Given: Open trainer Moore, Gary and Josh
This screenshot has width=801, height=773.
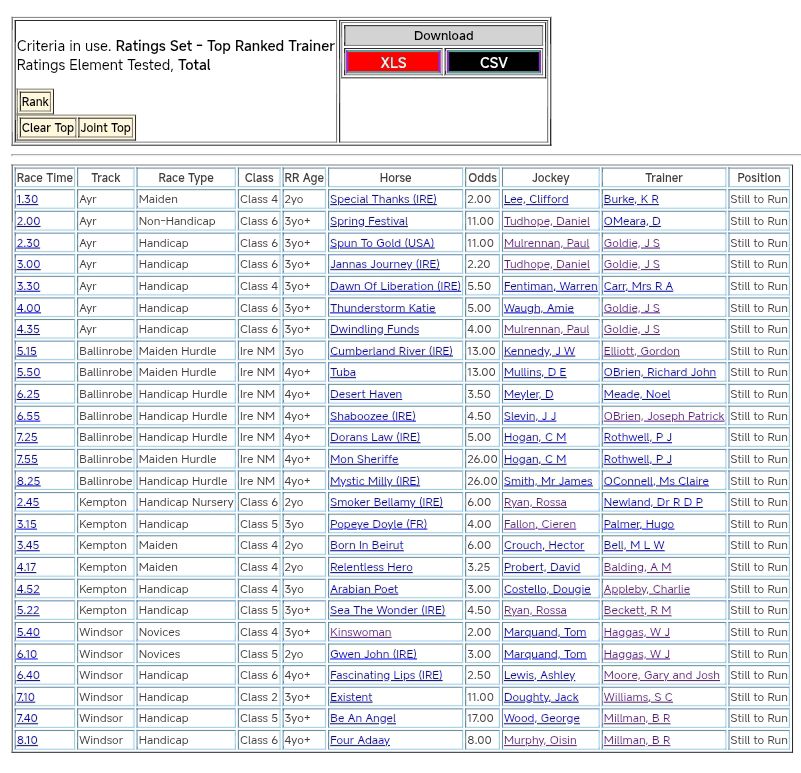Looking at the screenshot, I should point(661,675).
